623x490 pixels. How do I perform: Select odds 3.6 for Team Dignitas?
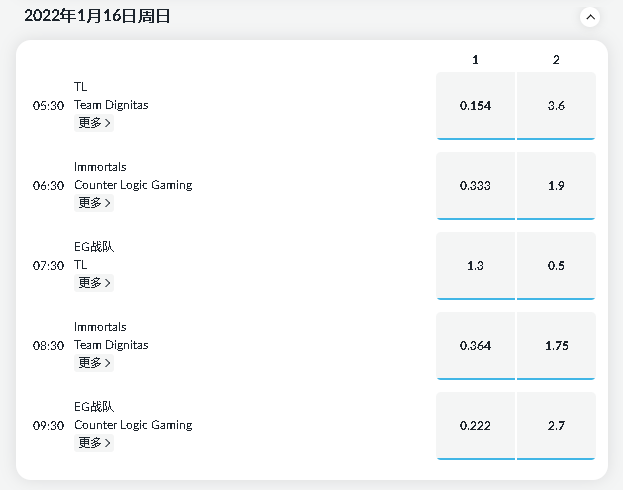tap(556, 106)
